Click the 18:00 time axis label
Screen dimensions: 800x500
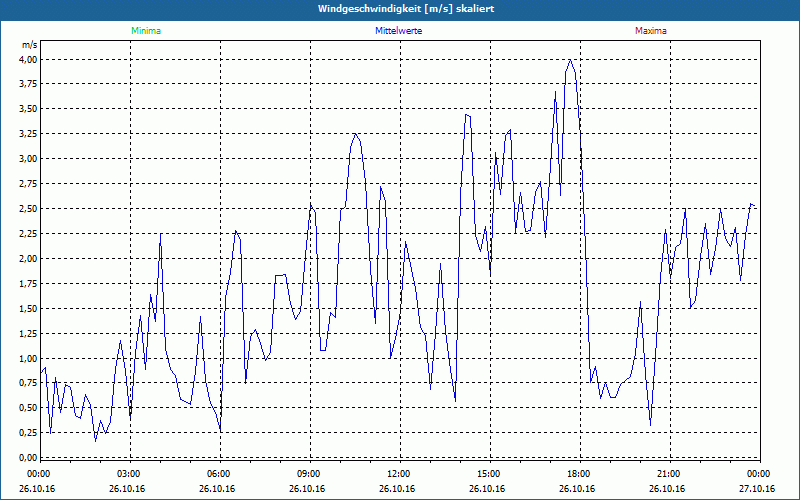coord(580,474)
